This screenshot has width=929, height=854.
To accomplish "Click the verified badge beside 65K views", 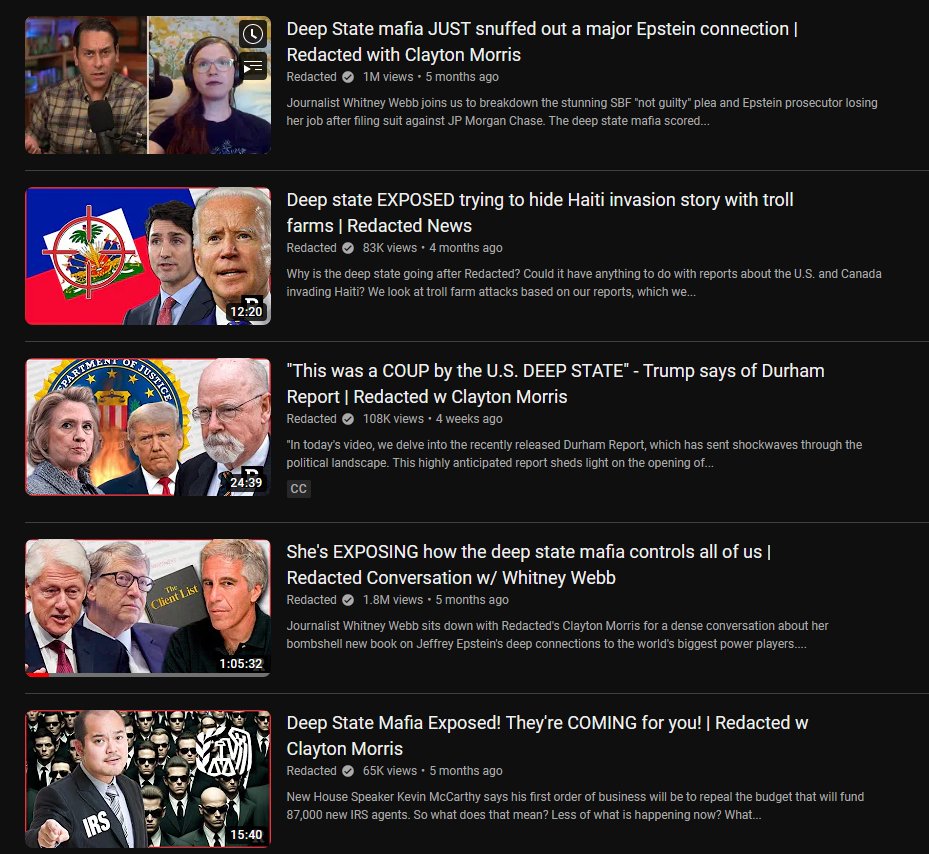I will click(x=348, y=771).
